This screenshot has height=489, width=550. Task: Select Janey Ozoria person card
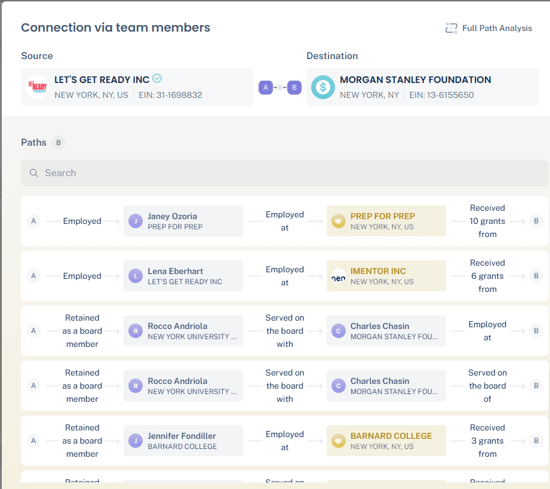(x=183, y=221)
